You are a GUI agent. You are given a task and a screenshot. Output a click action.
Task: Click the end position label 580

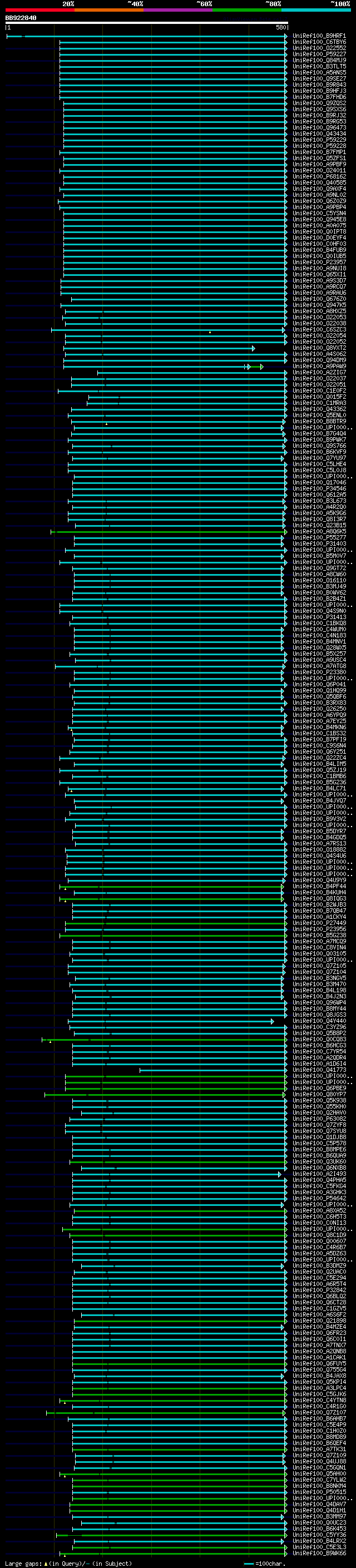click(x=280, y=27)
